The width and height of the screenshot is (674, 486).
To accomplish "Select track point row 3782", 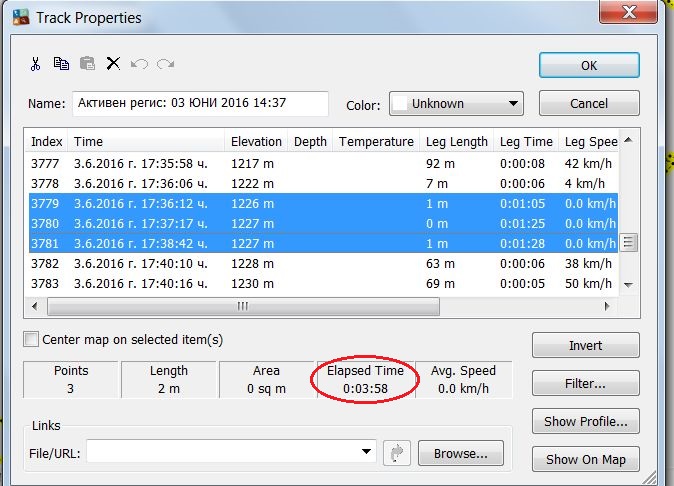I will coord(322,263).
